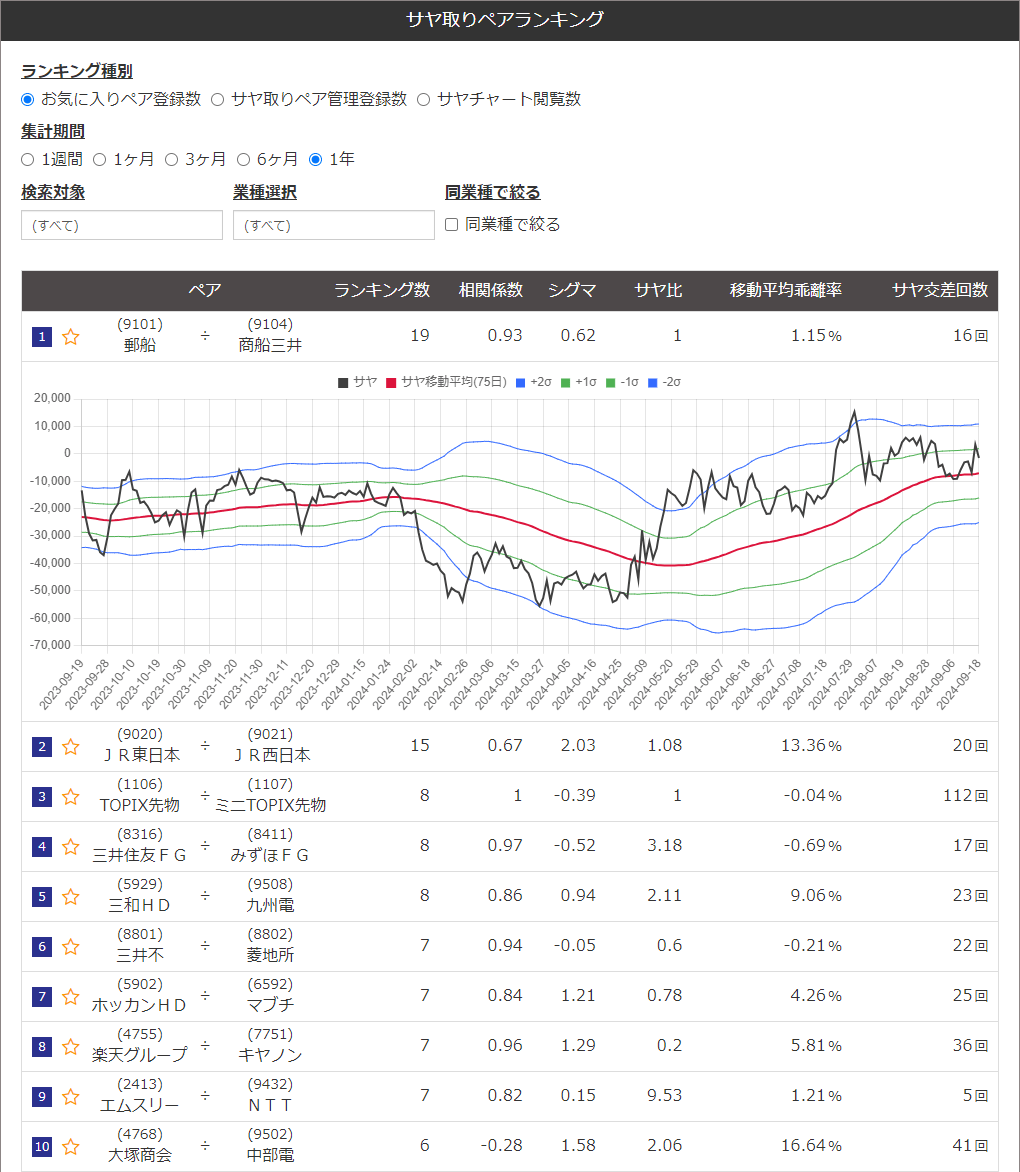Open the エムスリー stock link
The height and width of the screenshot is (1172, 1020).
pos(139,1105)
